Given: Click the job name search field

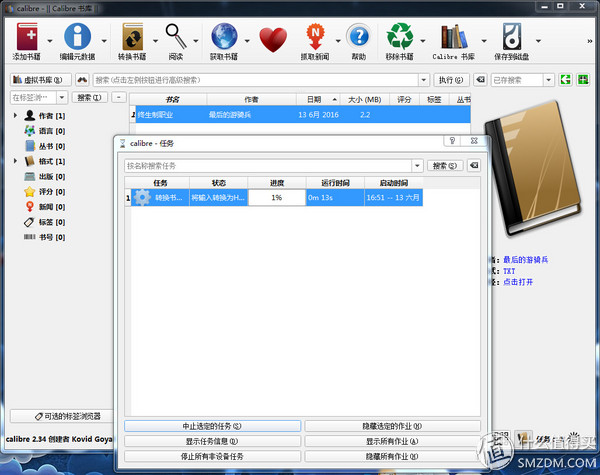Looking at the screenshot, I should click(x=268, y=166).
